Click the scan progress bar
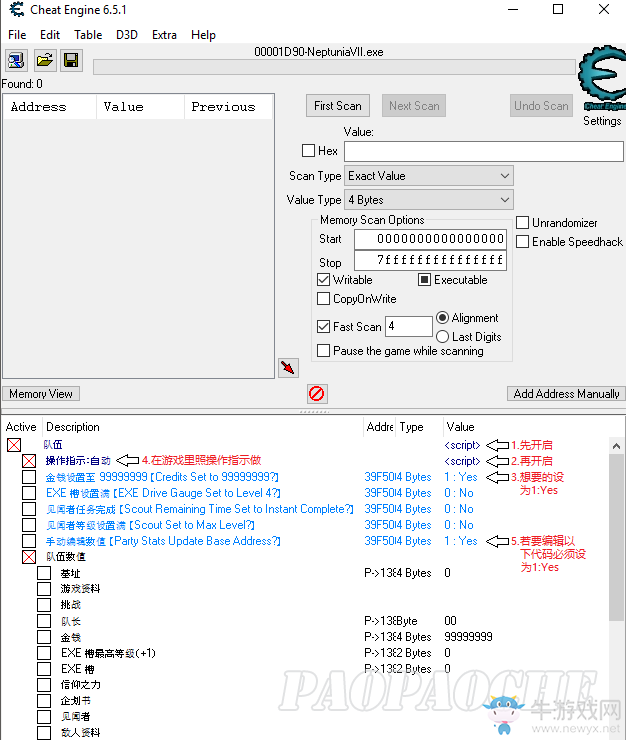The height and width of the screenshot is (740, 626). [334, 67]
